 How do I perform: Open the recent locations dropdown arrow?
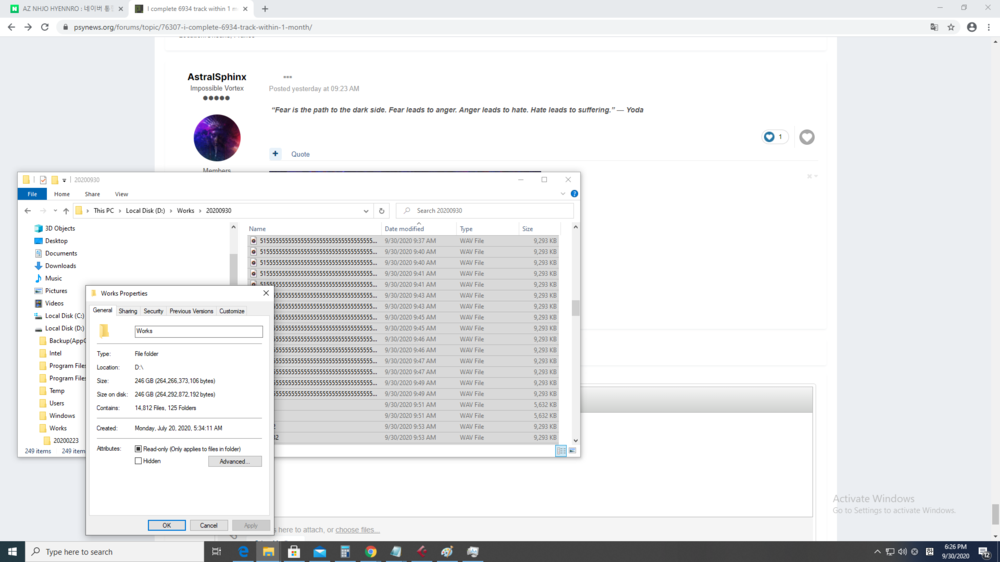coord(55,211)
